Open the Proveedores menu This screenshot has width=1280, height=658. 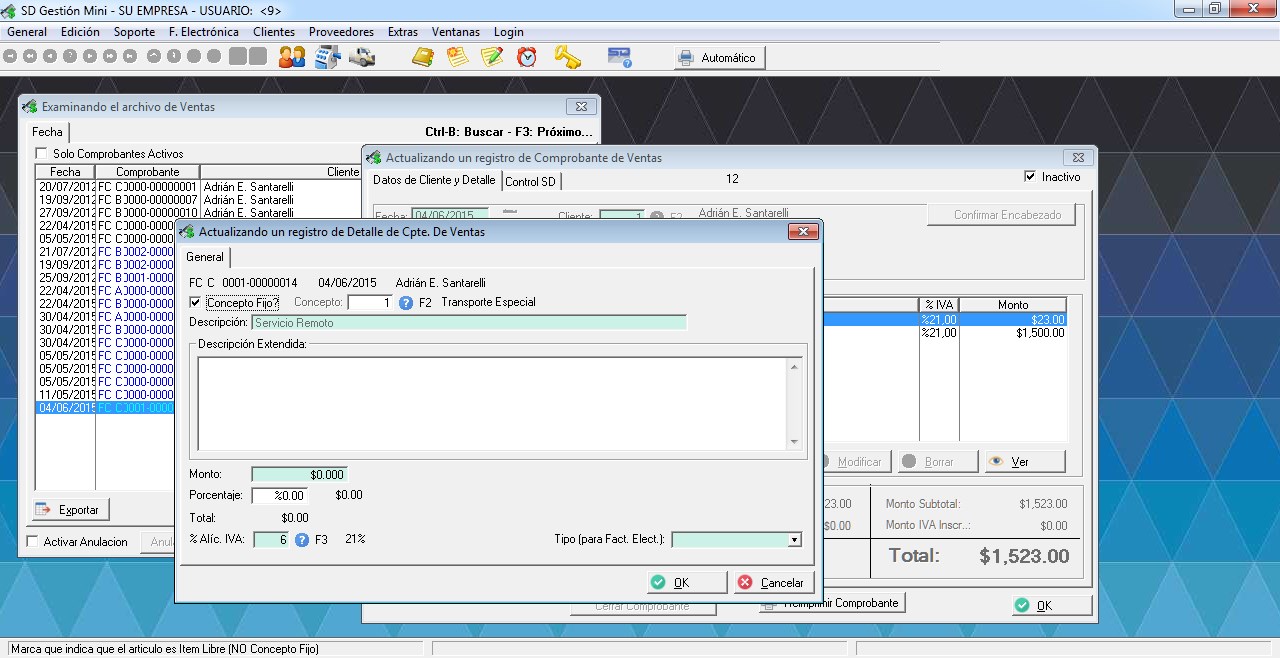(341, 32)
